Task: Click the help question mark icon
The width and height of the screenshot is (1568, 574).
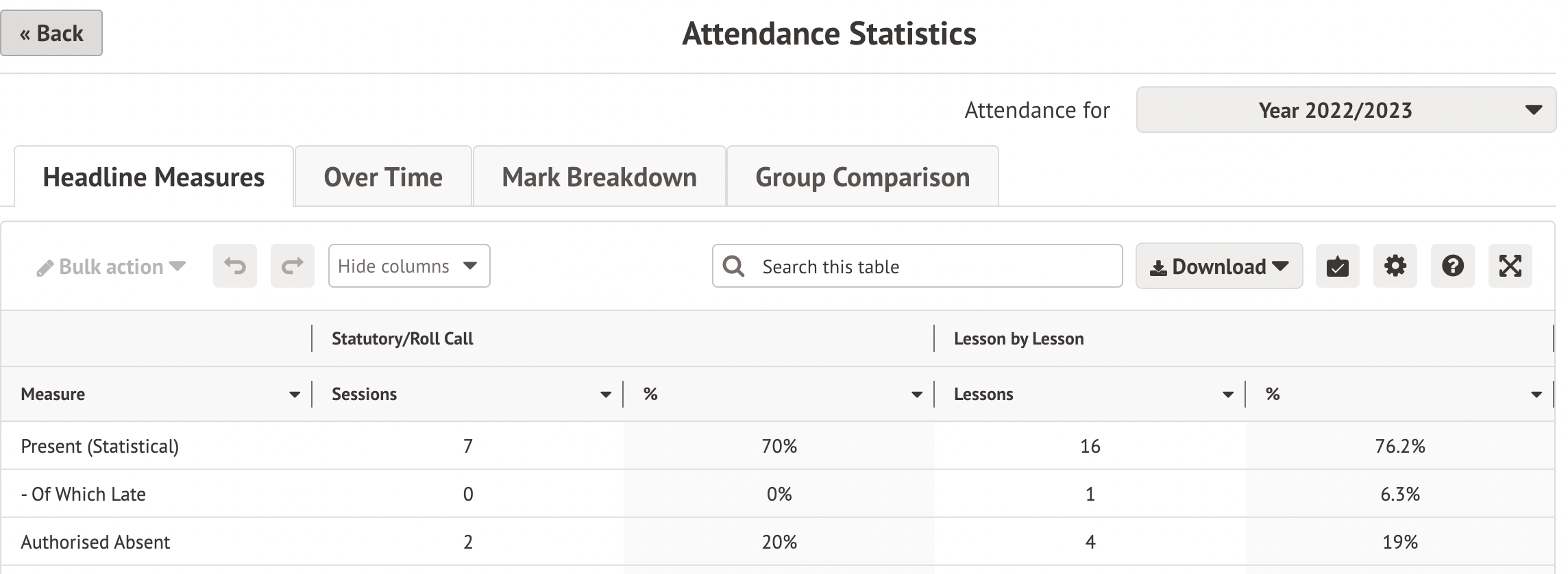Action: (x=1452, y=266)
